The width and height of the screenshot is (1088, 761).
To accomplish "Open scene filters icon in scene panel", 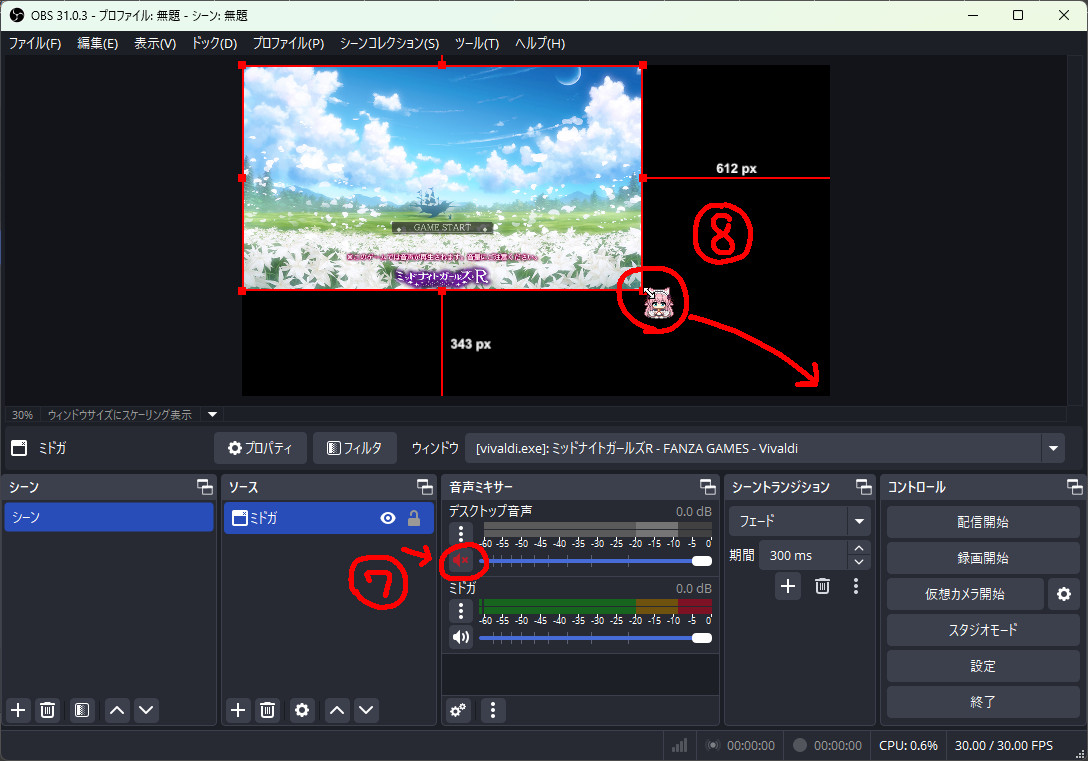I will pyautogui.click(x=82, y=710).
